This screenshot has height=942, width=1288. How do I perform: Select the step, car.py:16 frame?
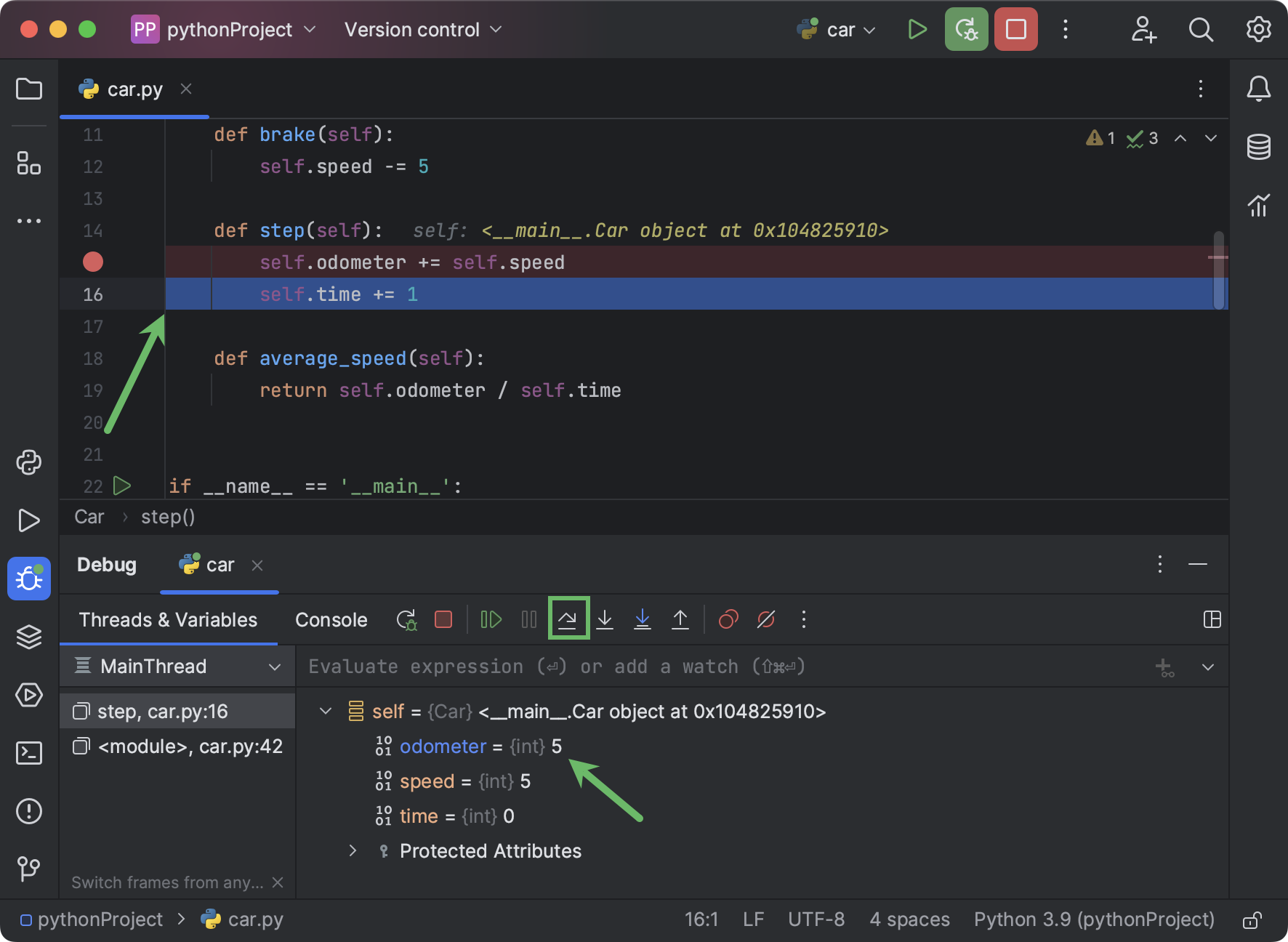(x=177, y=712)
